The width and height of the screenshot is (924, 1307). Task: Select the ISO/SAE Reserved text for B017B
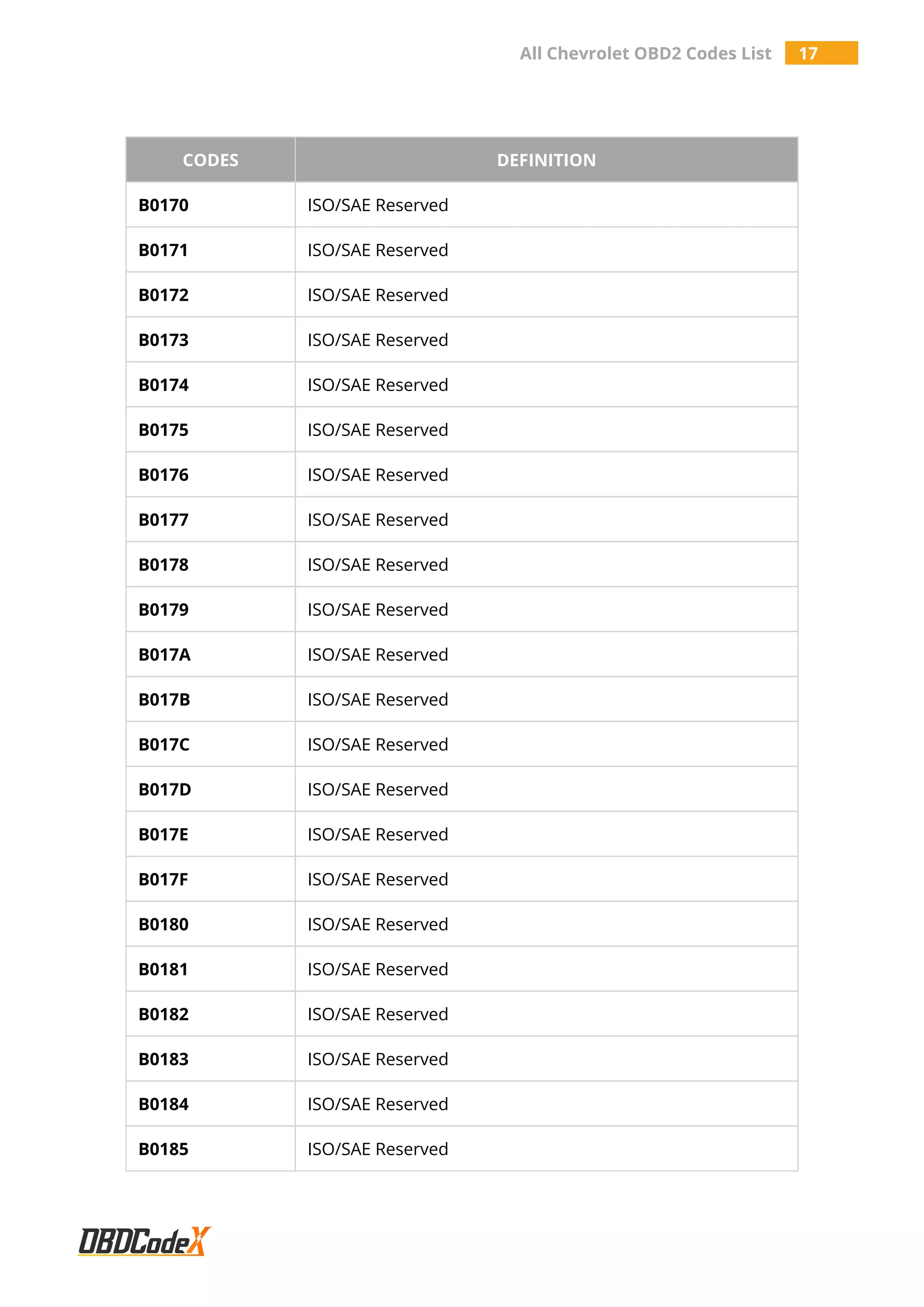click(x=378, y=700)
